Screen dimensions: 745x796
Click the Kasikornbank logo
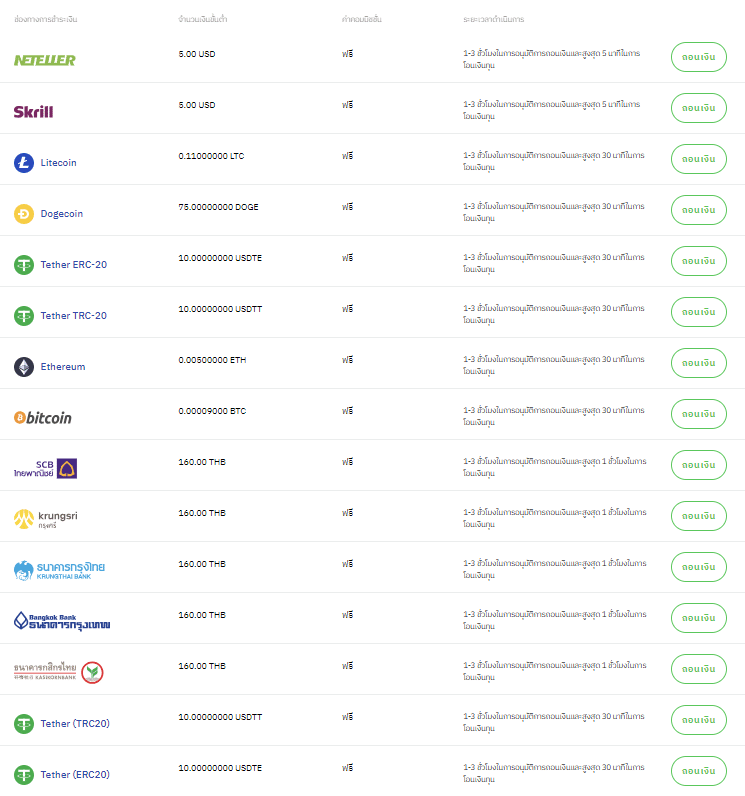click(x=59, y=671)
